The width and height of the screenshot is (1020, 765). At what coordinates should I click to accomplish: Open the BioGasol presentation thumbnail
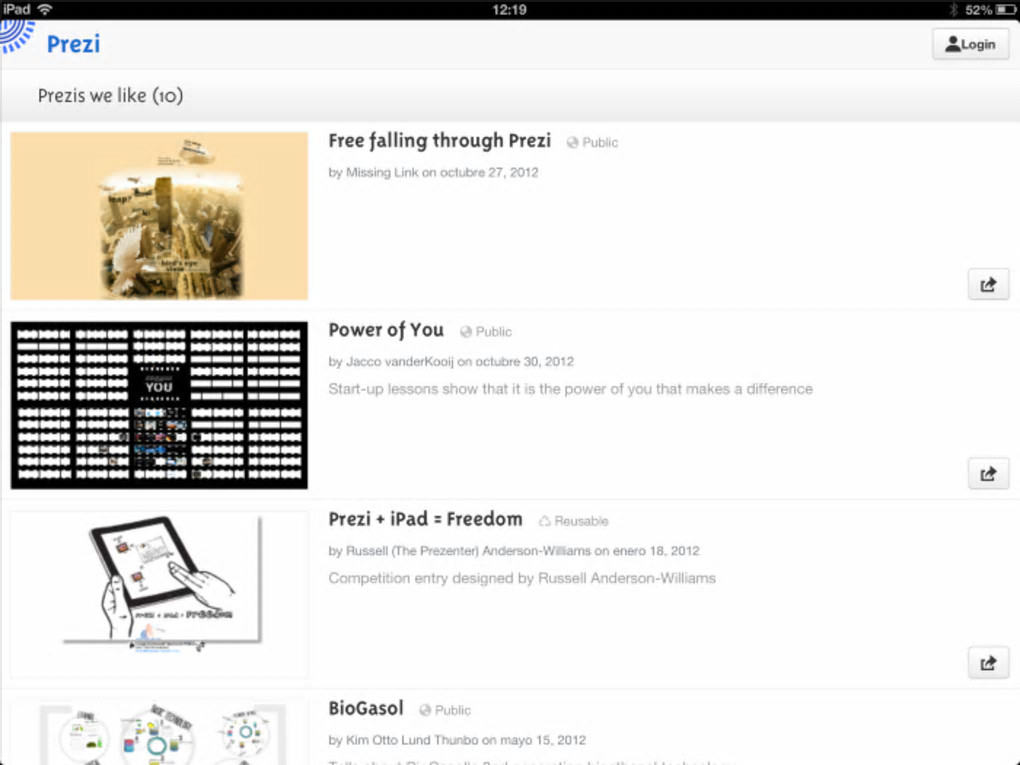[159, 732]
